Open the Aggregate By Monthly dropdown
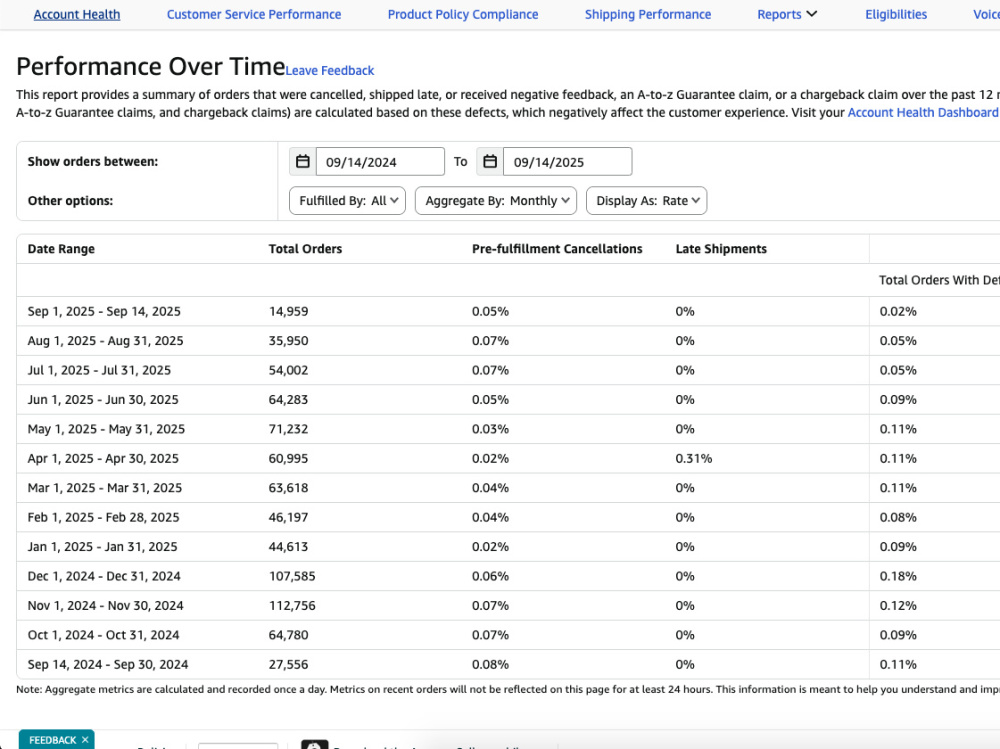This screenshot has width=1000, height=749. [x=496, y=200]
